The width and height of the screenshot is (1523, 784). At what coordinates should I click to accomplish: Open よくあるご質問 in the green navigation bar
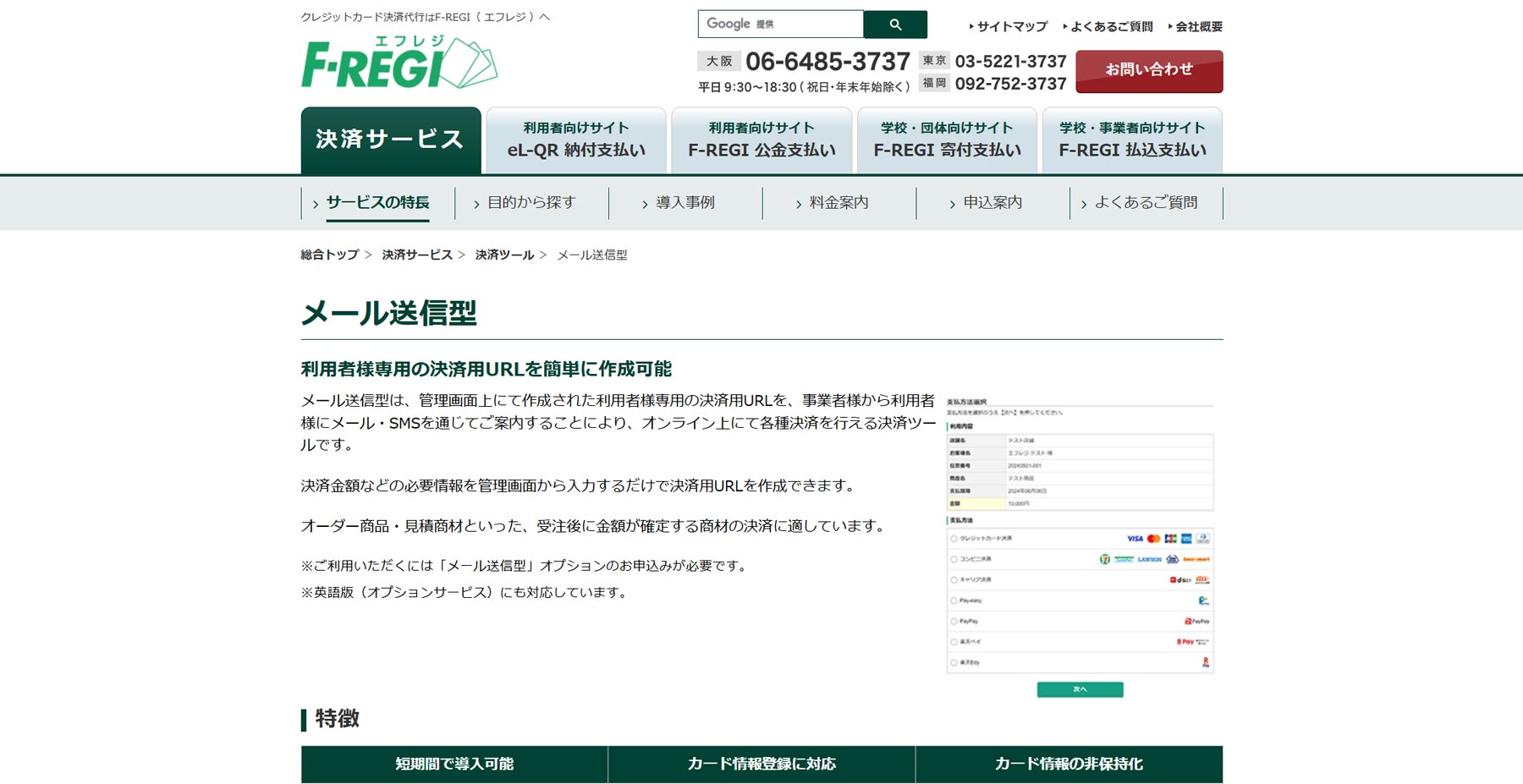coord(1146,203)
